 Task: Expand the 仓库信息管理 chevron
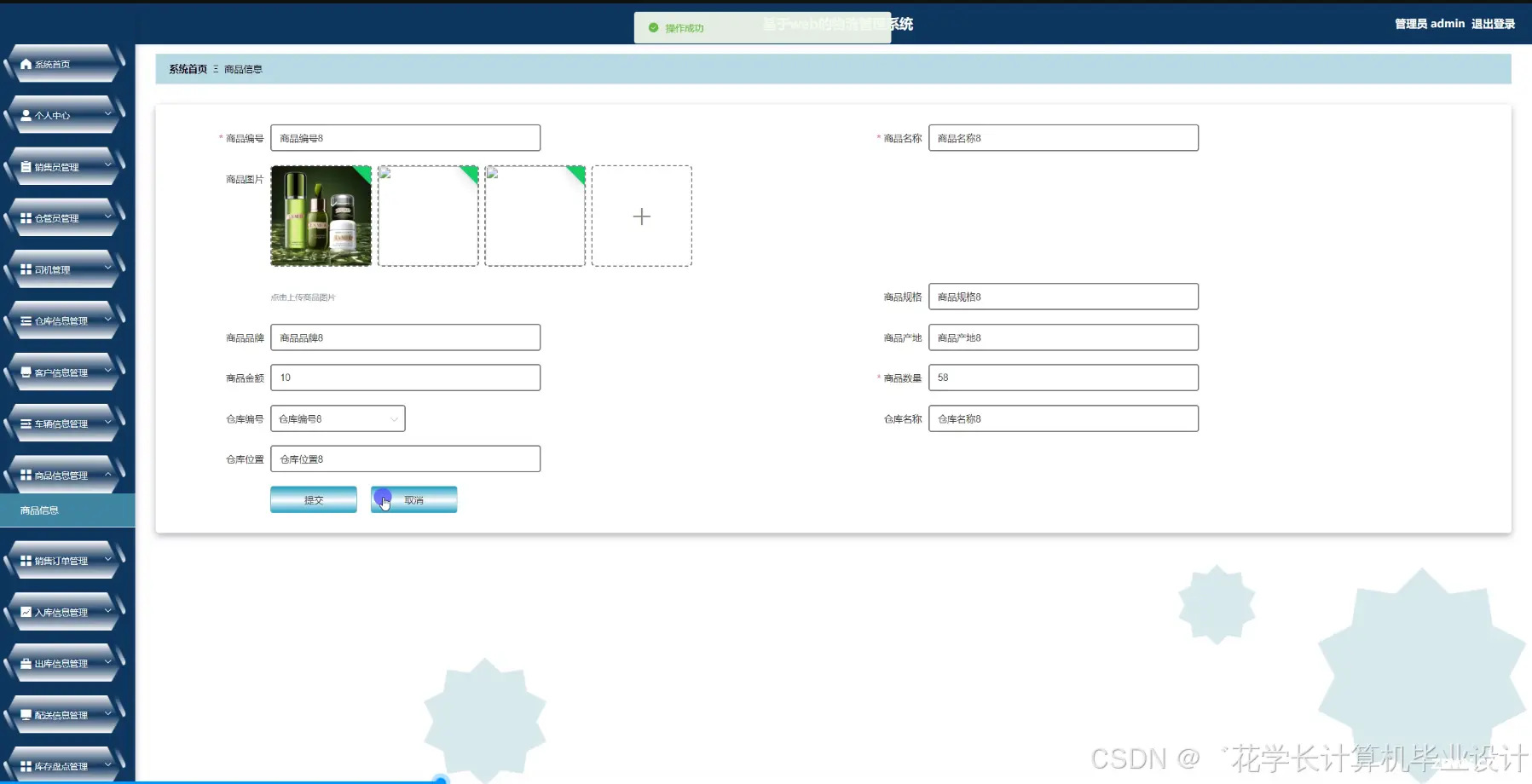point(108,320)
